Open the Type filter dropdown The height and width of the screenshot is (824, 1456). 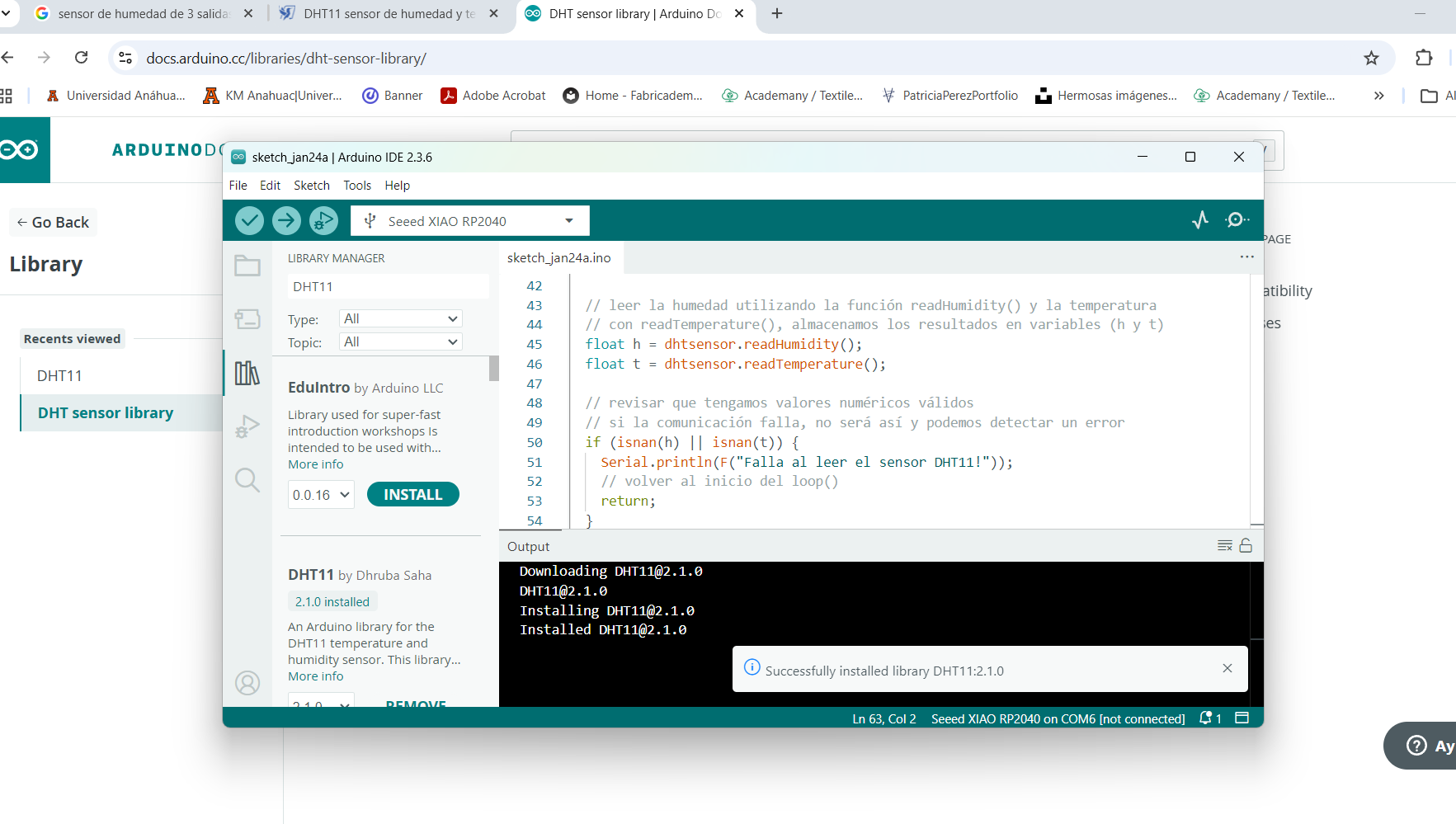[x=400, y=318]
